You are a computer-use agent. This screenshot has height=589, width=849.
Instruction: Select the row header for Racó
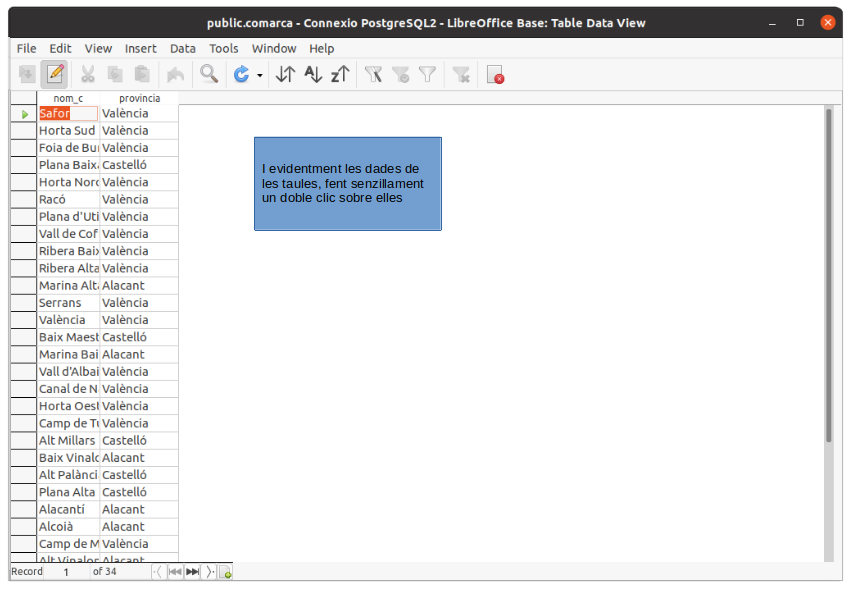24,199
